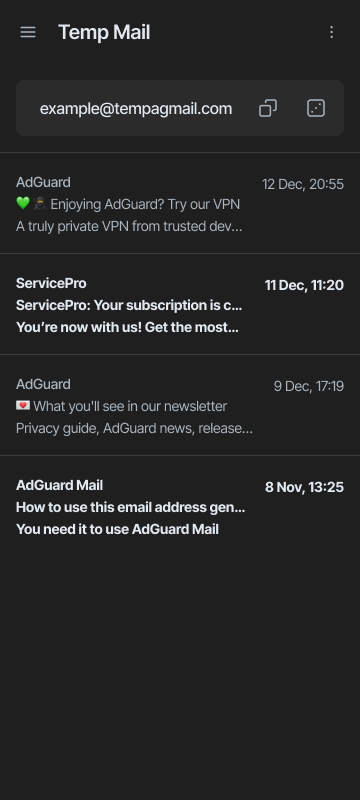This screenshot has width=360, height=800.
Task: Click "Privacy guide, AdGuard news" preview text
Action: (106, 429)
